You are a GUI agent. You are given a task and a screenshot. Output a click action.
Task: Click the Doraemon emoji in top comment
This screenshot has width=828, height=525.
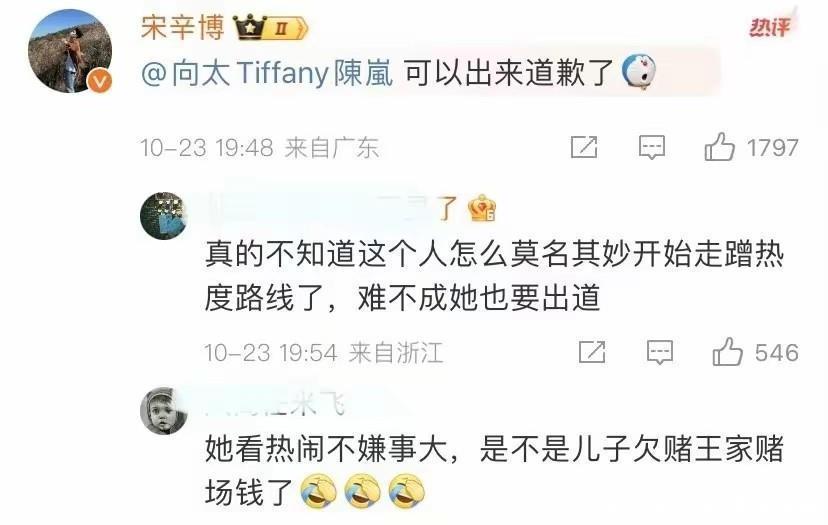point(639,71)
